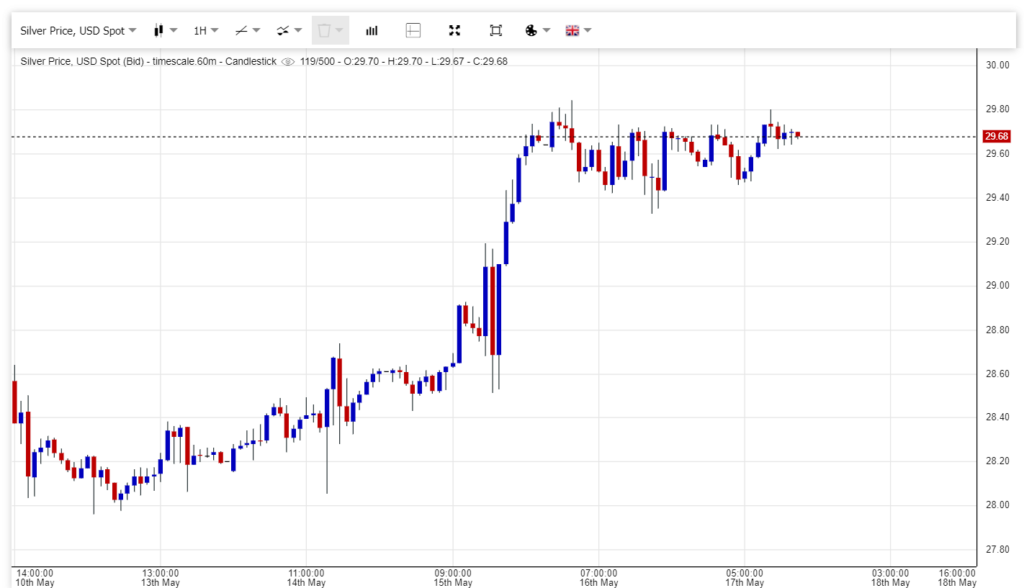Open the Silver Price, USD Spot instrument dropdown
Image resolution: width=1024 pixels, height=588 pixels.
click(78, 30)
